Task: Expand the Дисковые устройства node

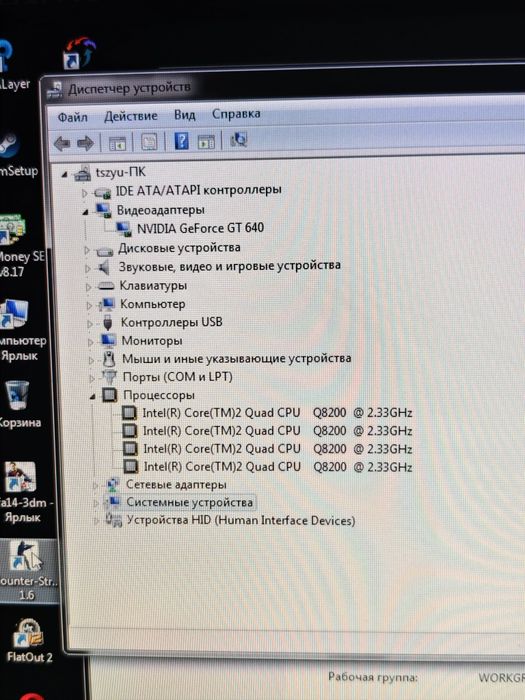Action: tap(87, 250)
